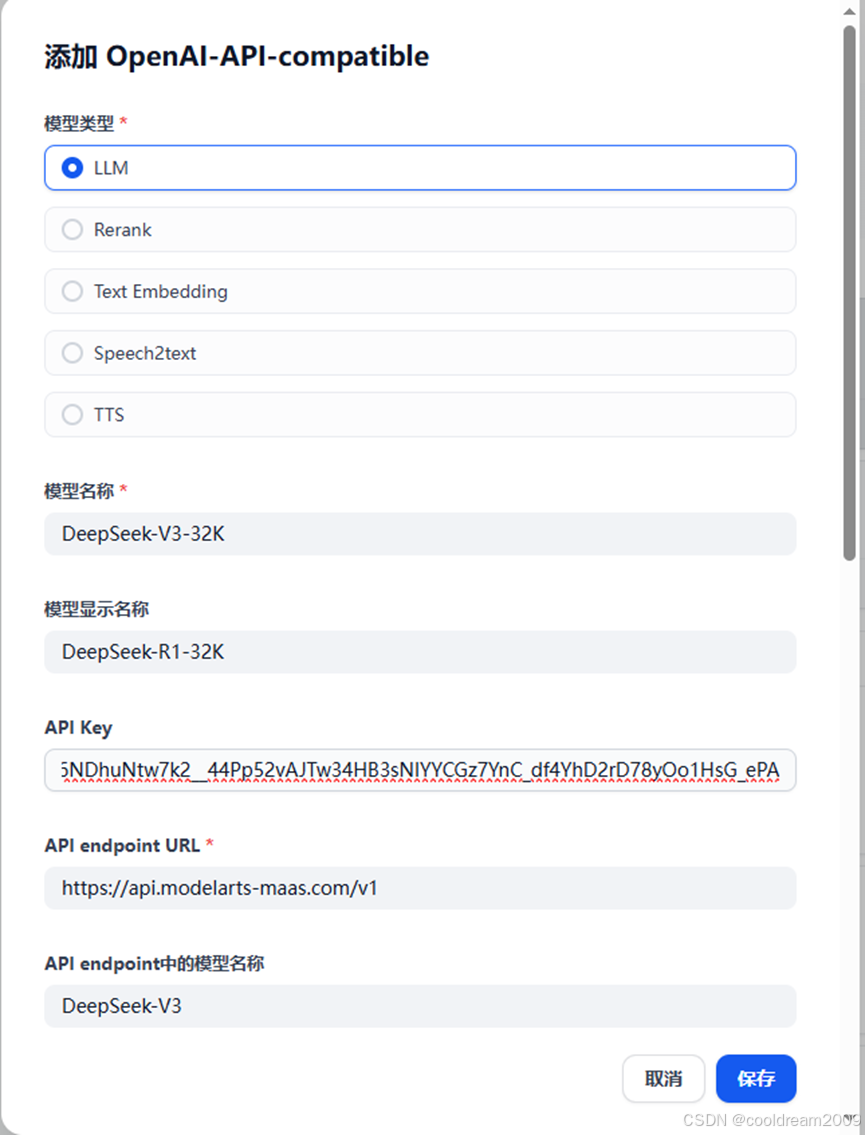Choose the Rerank model type option
Viewport: 865px width, 1135px height.
pyautogui.click(x=420, y=229)
